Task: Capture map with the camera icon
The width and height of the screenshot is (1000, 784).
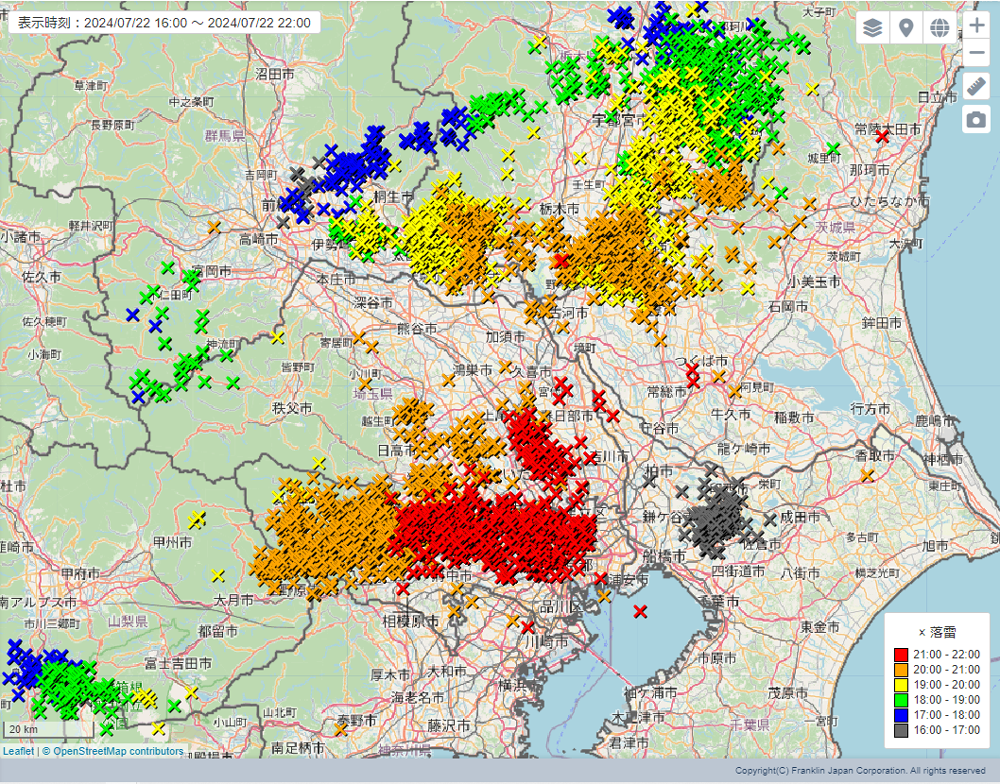Action: pos(976,120)
